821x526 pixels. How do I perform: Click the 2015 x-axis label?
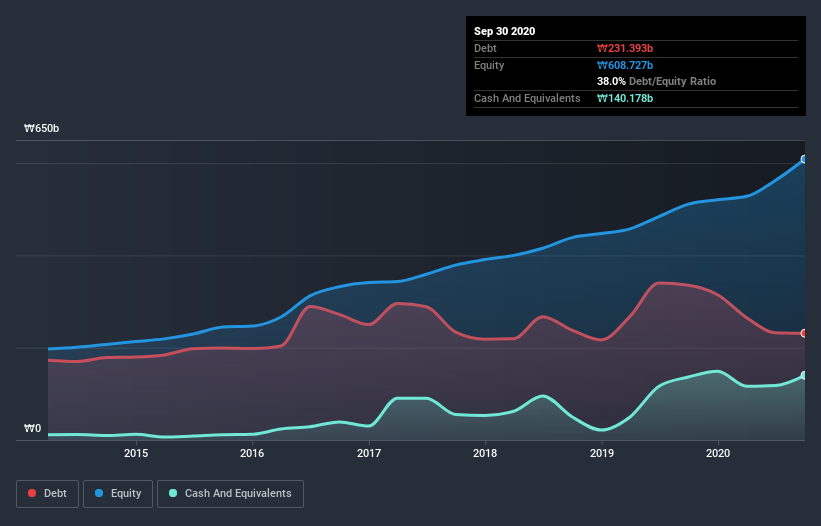[x=136, y=453]
